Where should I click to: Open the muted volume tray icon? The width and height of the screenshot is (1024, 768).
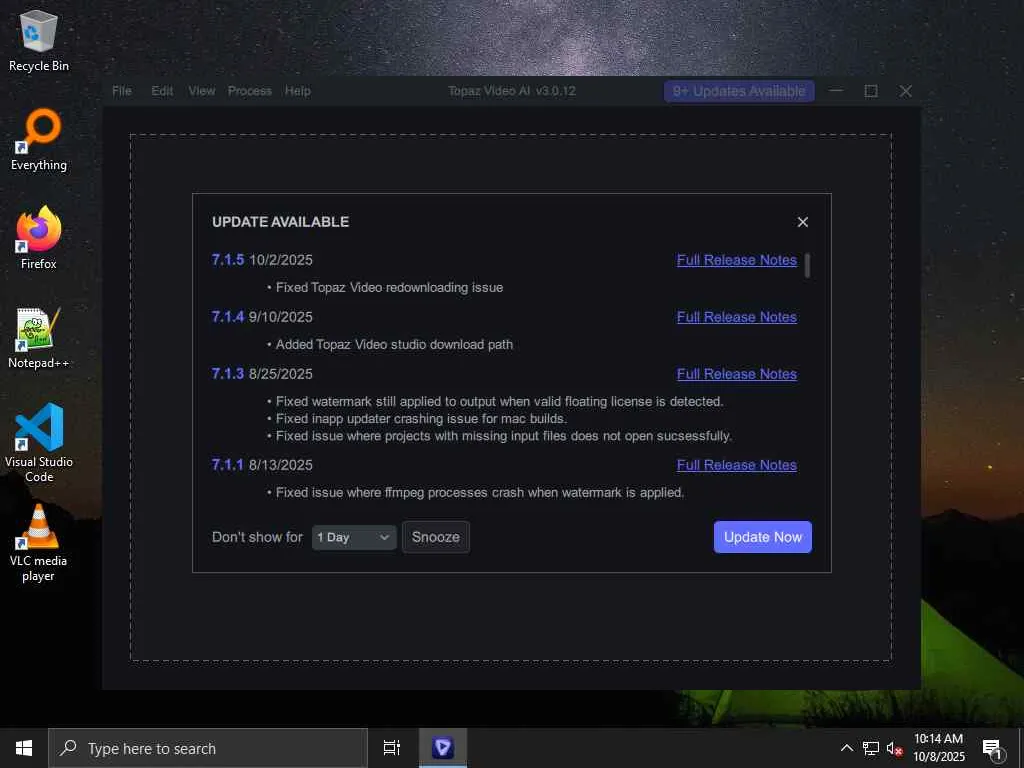pyautogui.click(x=895, y=748)
